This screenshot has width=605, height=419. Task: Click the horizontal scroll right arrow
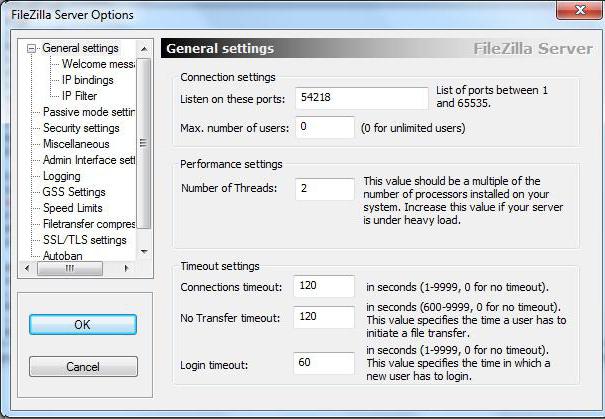[x=126, y=268]
